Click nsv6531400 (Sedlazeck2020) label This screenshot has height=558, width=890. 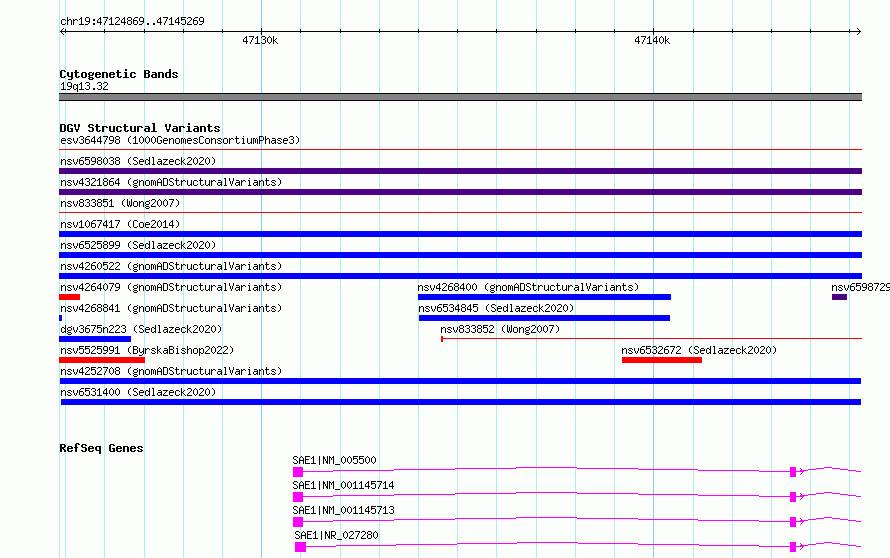tap(138, 392)
